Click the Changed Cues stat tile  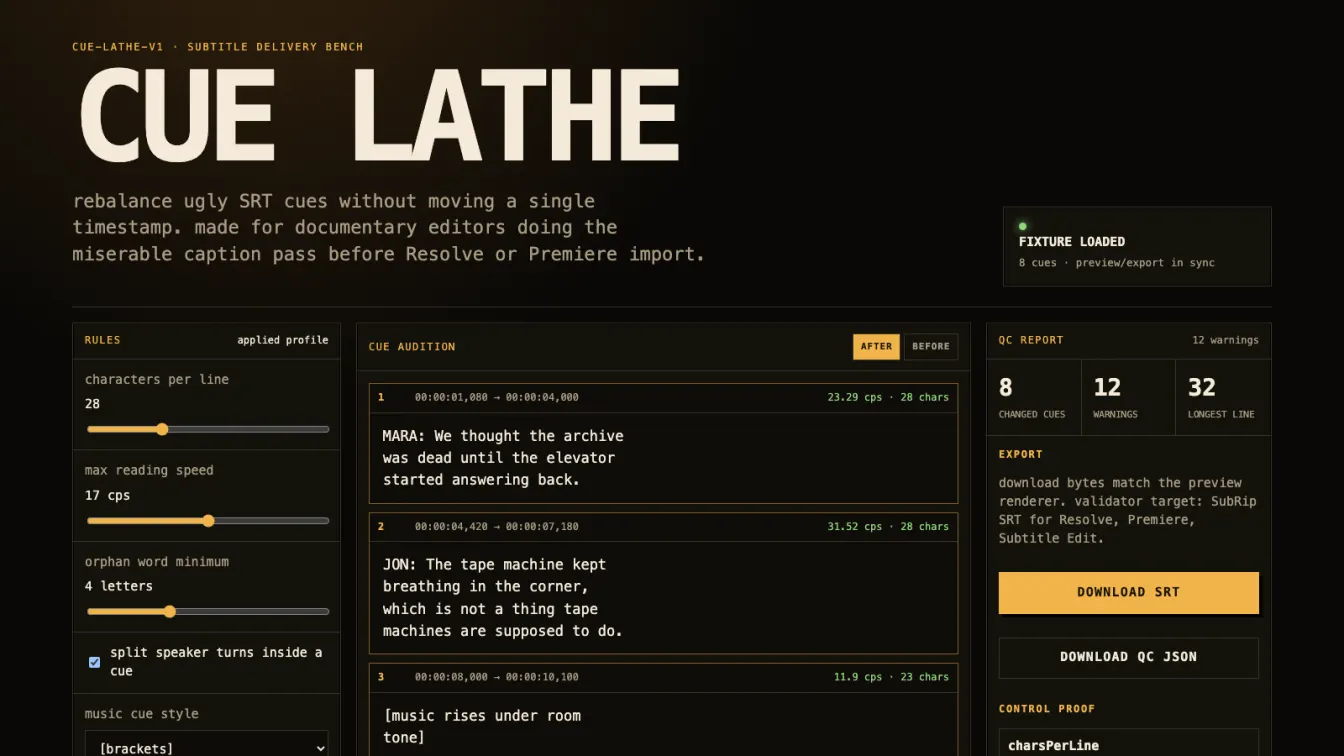pos(1034,397)
